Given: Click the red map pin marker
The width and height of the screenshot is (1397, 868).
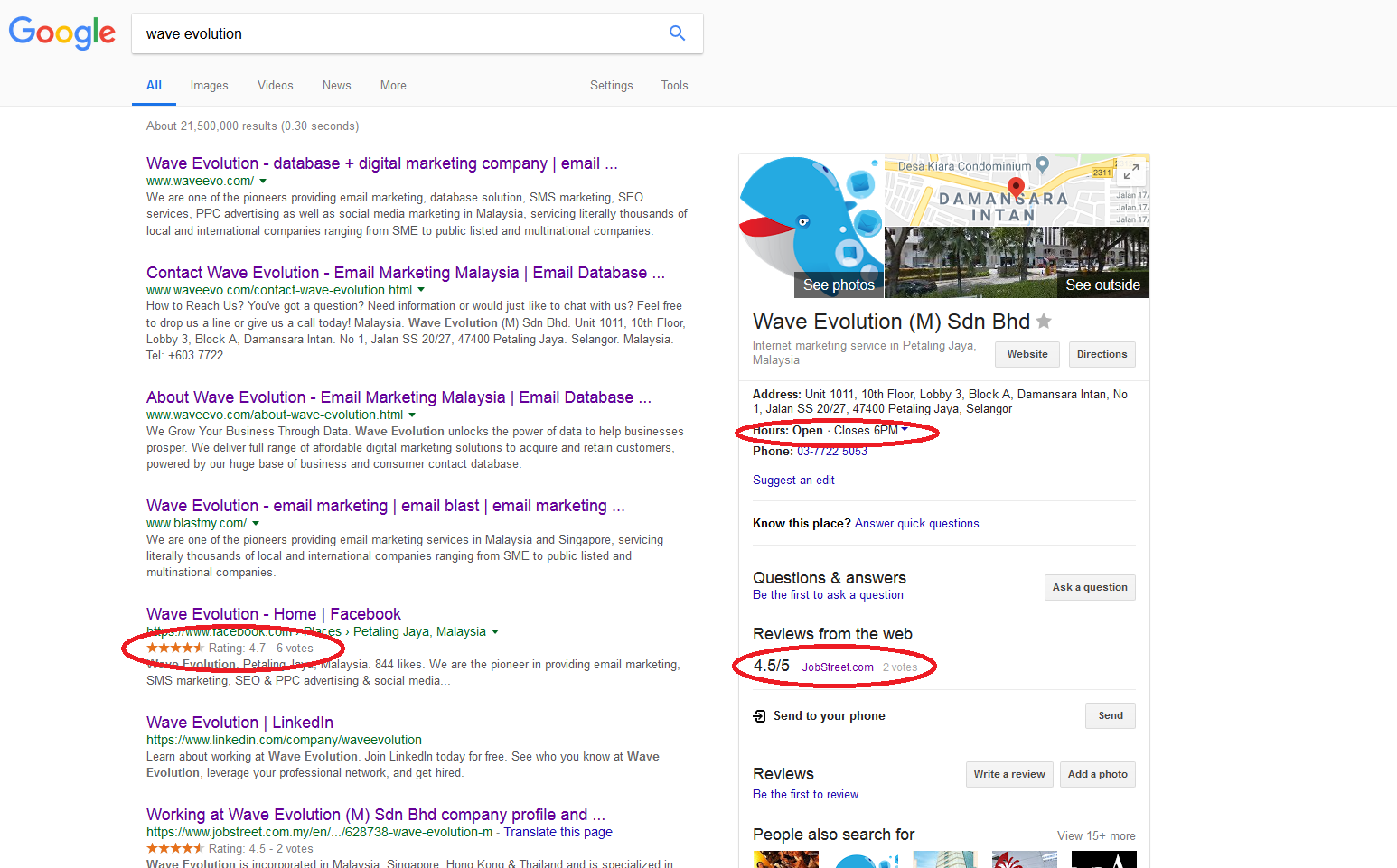Looking at the screenshot, I should pos(1016,187).
